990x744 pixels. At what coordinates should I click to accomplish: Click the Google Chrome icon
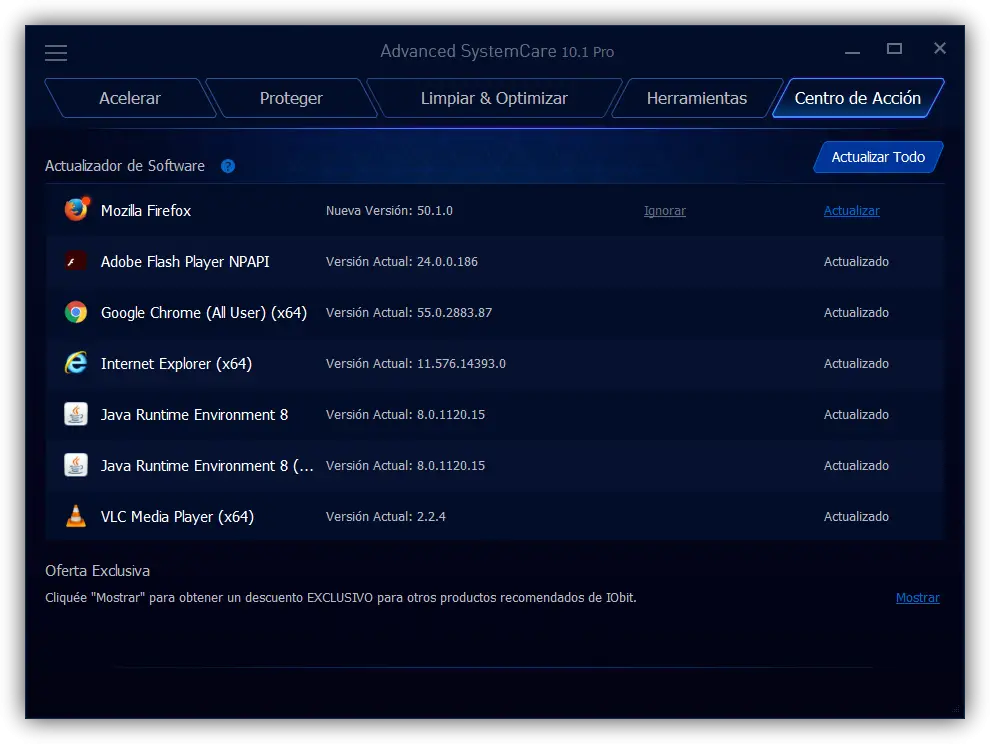(76, 312)
